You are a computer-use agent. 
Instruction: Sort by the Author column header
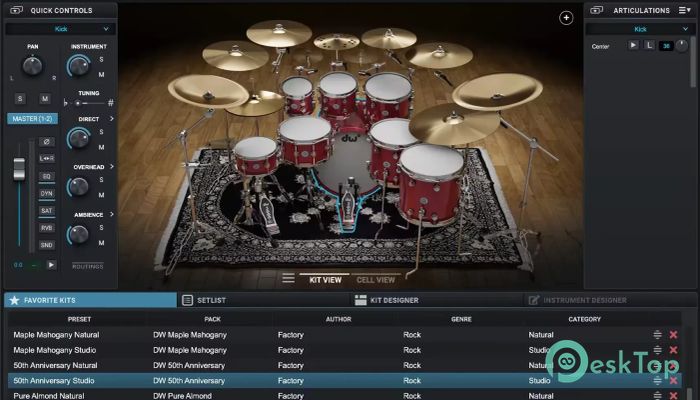[x=338, y=319]
